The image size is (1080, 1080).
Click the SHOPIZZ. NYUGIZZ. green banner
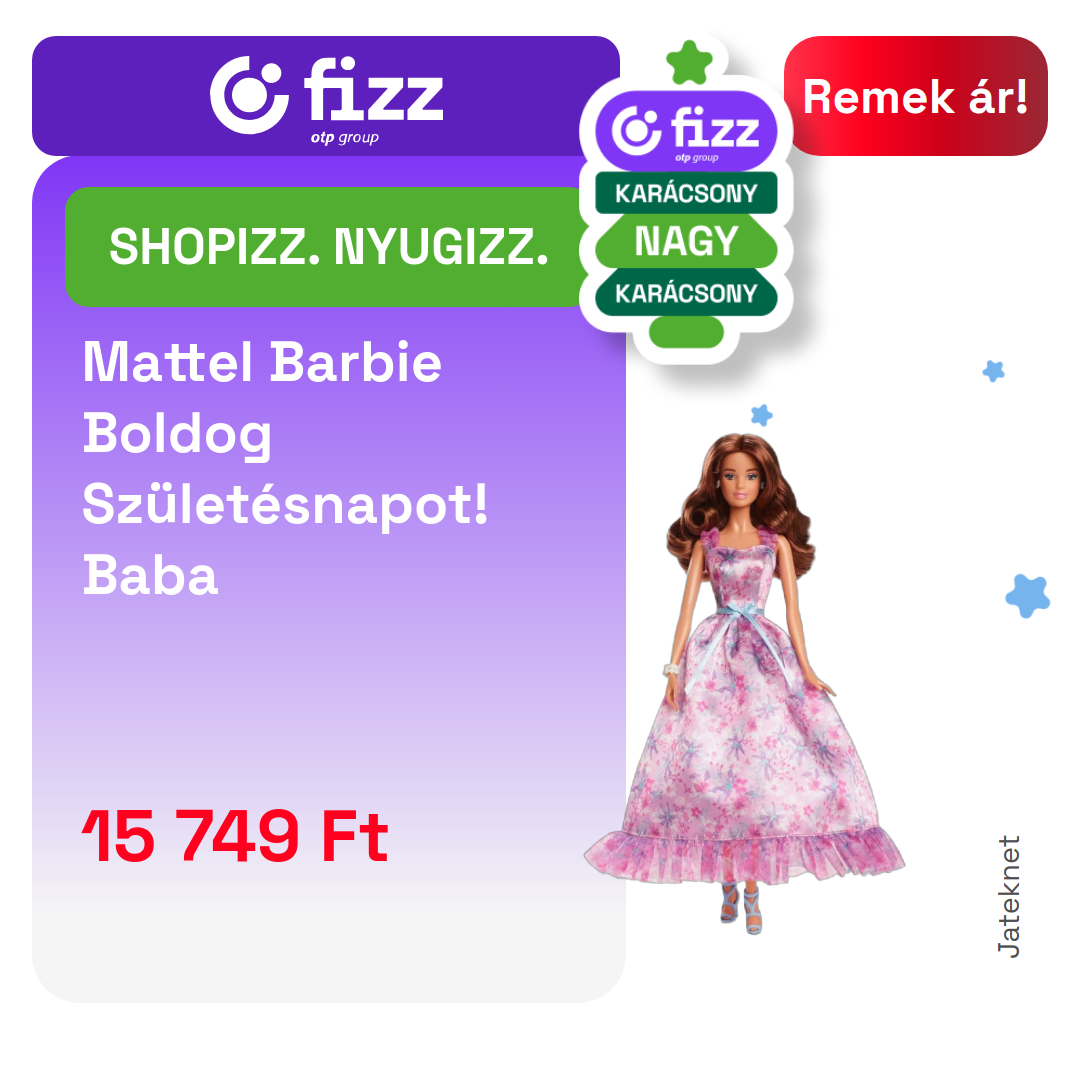click(x=325, y=247)
